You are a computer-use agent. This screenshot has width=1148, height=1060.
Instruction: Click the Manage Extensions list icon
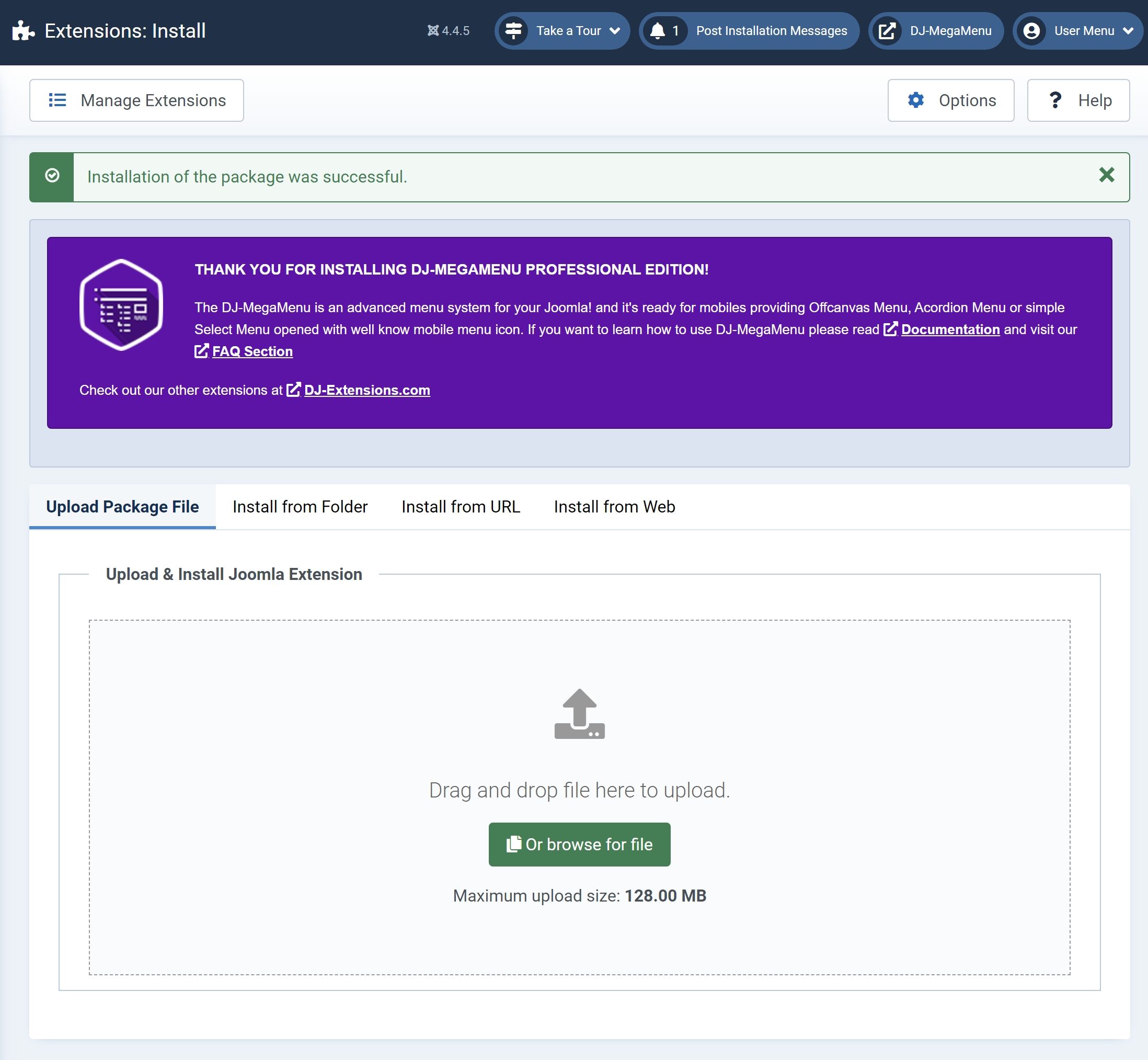pyautogui.click(x=57, y=100)
